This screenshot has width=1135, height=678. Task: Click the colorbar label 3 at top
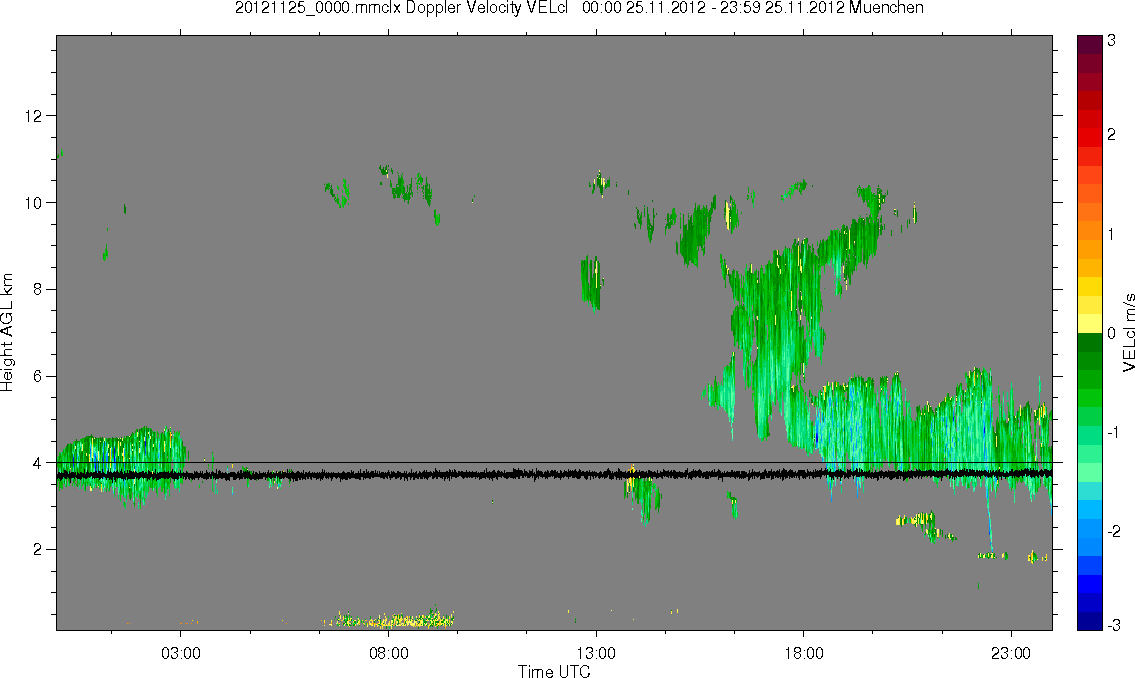click(1112, 41)
